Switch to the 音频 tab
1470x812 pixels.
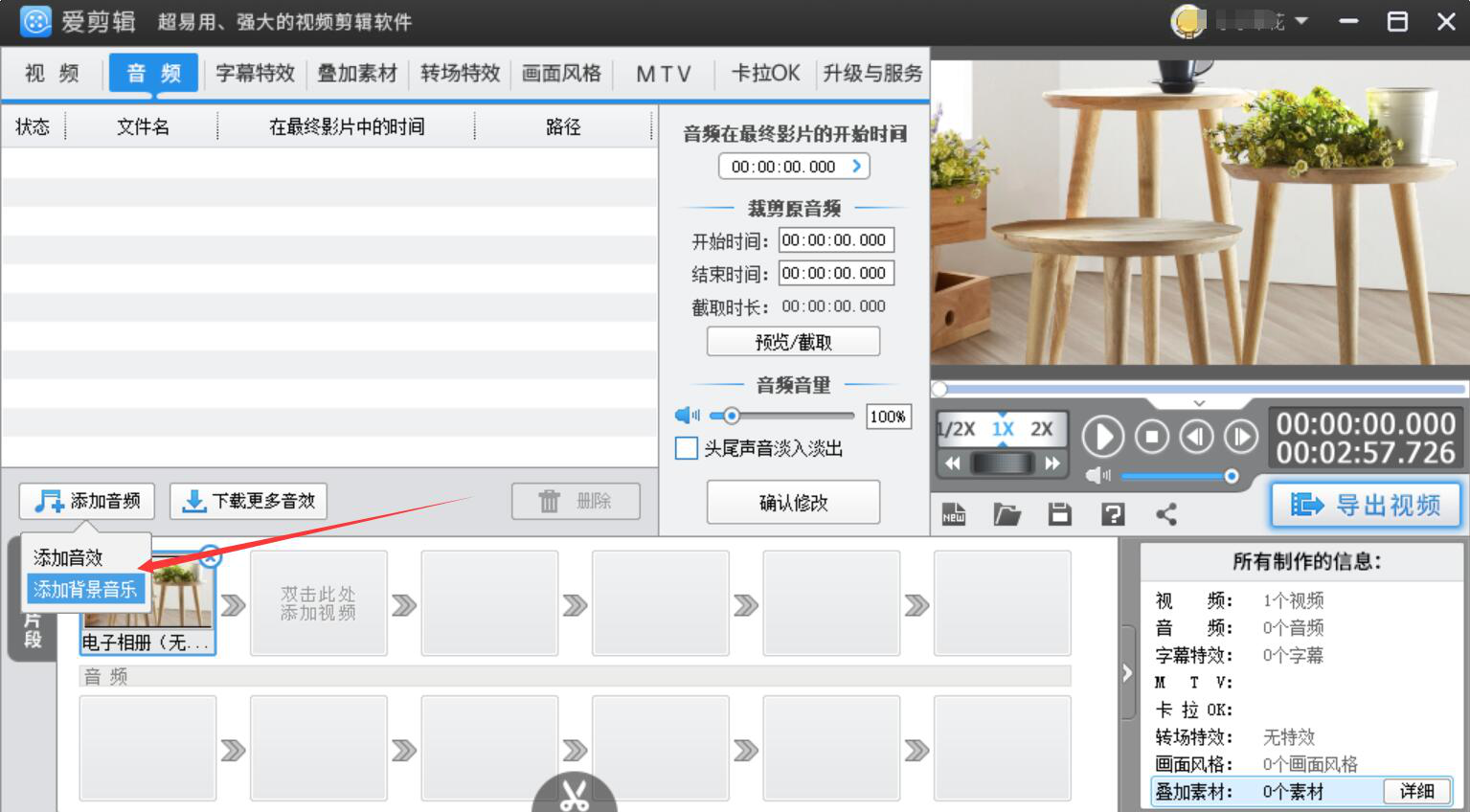[x=153, y=73]
